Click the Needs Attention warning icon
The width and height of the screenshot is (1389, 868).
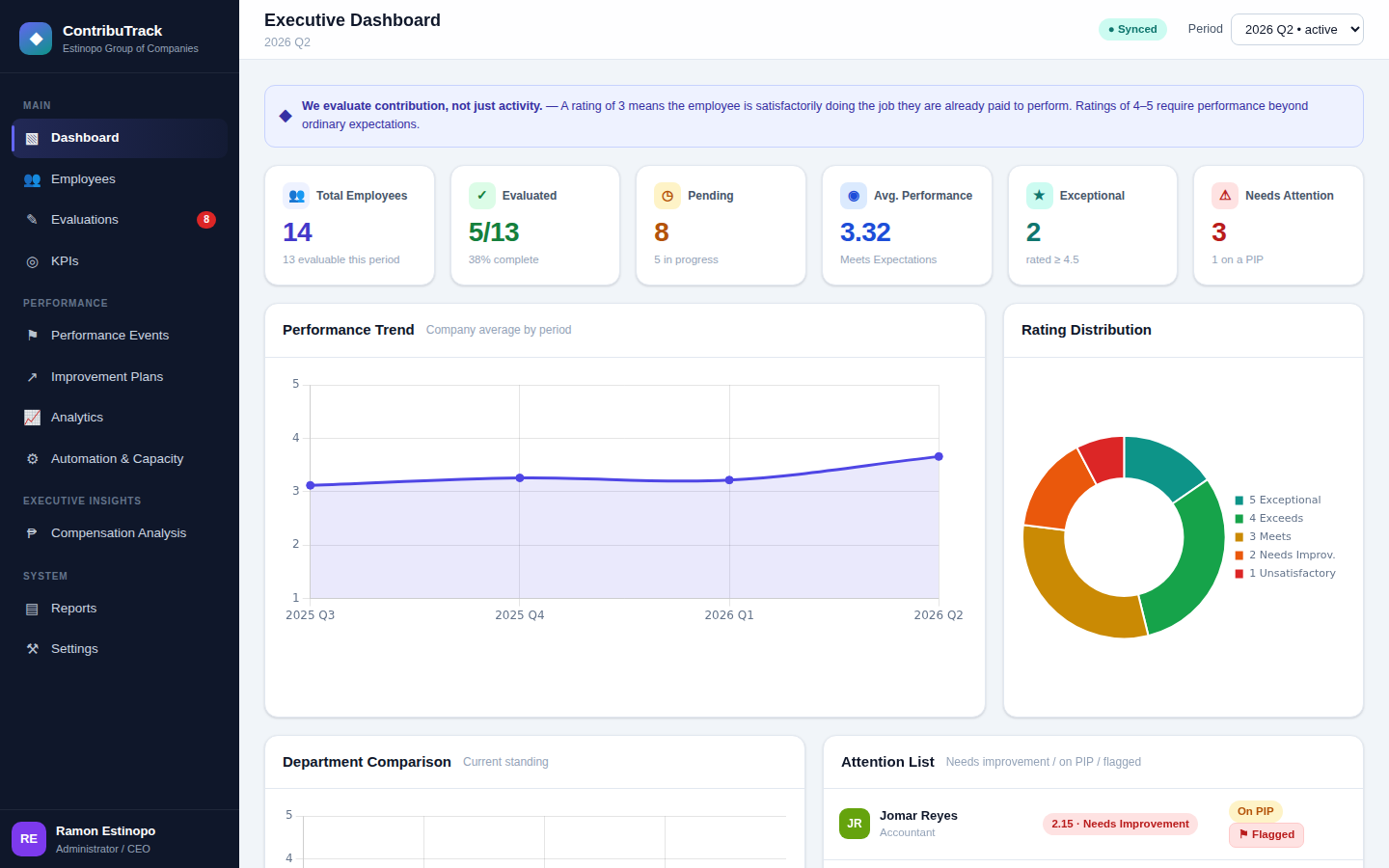(x=1225, y=196)
